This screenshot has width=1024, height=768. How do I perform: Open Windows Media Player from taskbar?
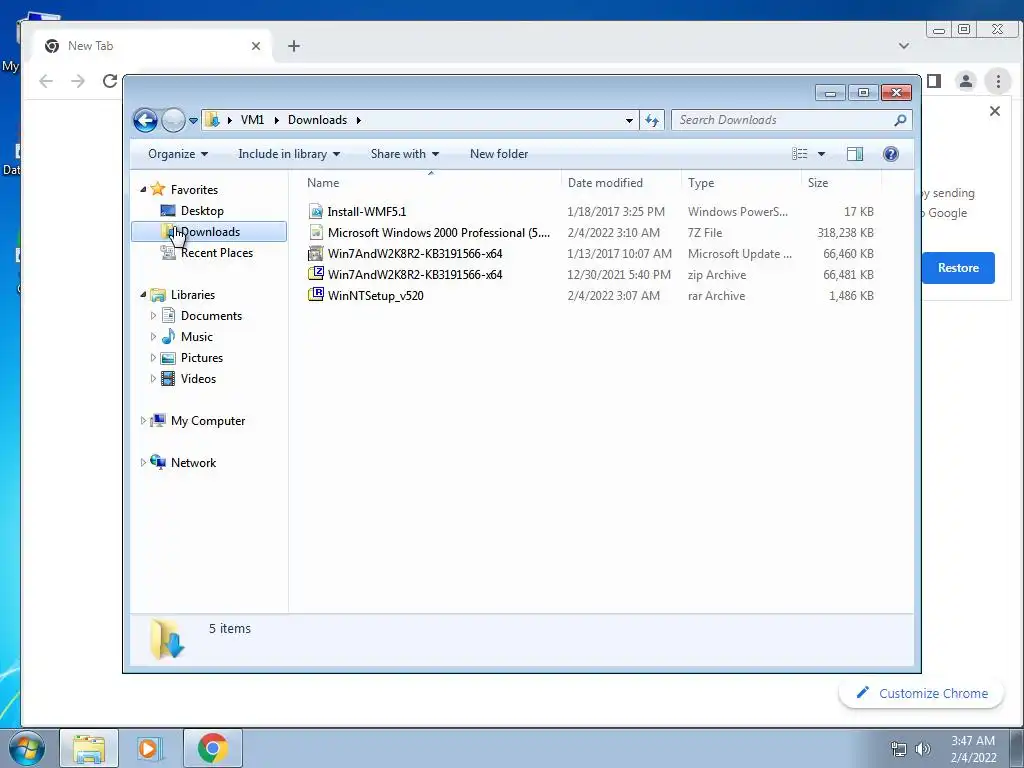click(148, 748)
